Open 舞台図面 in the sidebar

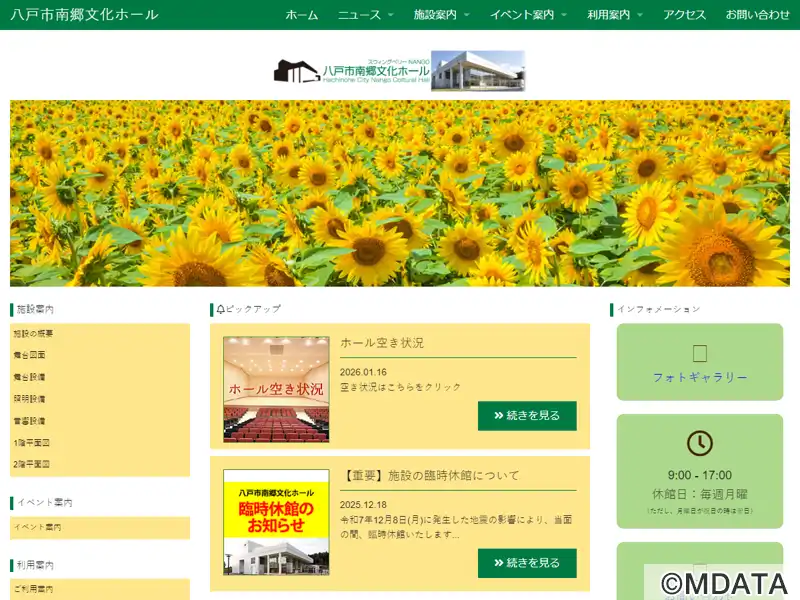30,355
